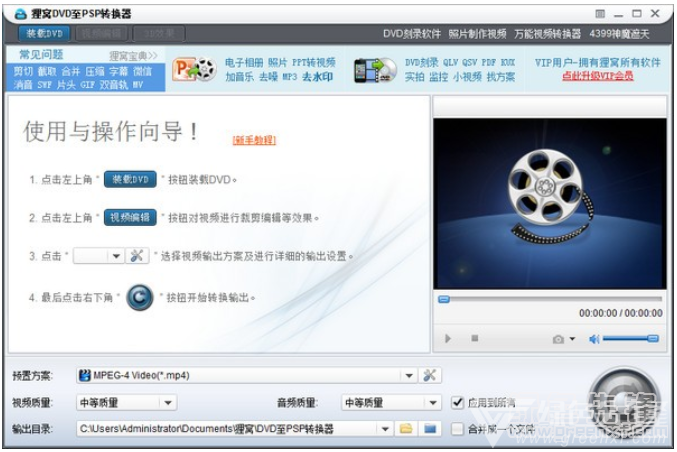Click the greyed 3D效果 toolbar button

pyautogui.click(x=159, y=33)
